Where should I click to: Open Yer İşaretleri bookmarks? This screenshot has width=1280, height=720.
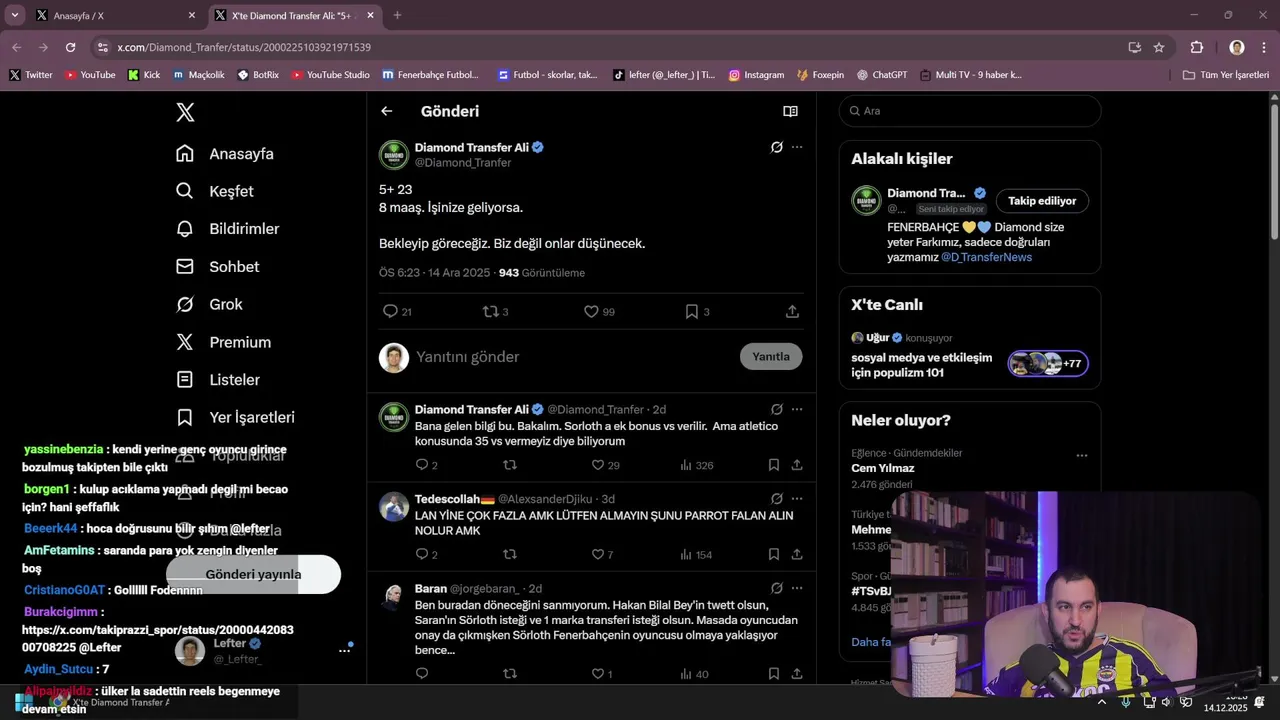235,417
